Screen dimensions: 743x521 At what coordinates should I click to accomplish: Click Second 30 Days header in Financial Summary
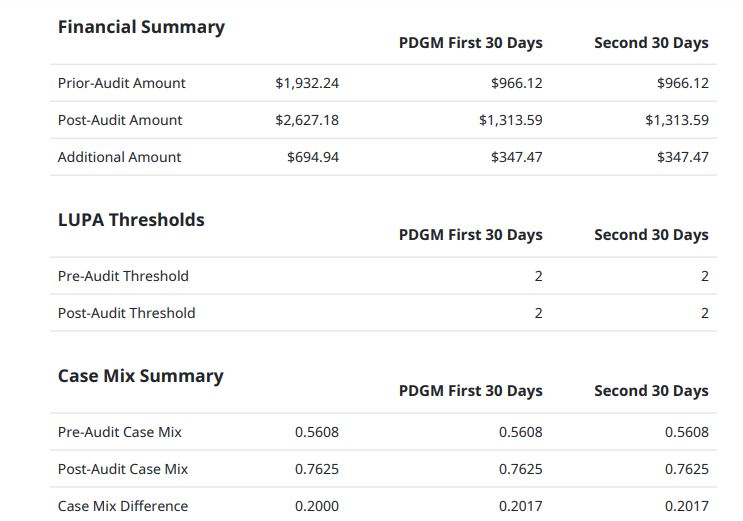click(651, 43)
